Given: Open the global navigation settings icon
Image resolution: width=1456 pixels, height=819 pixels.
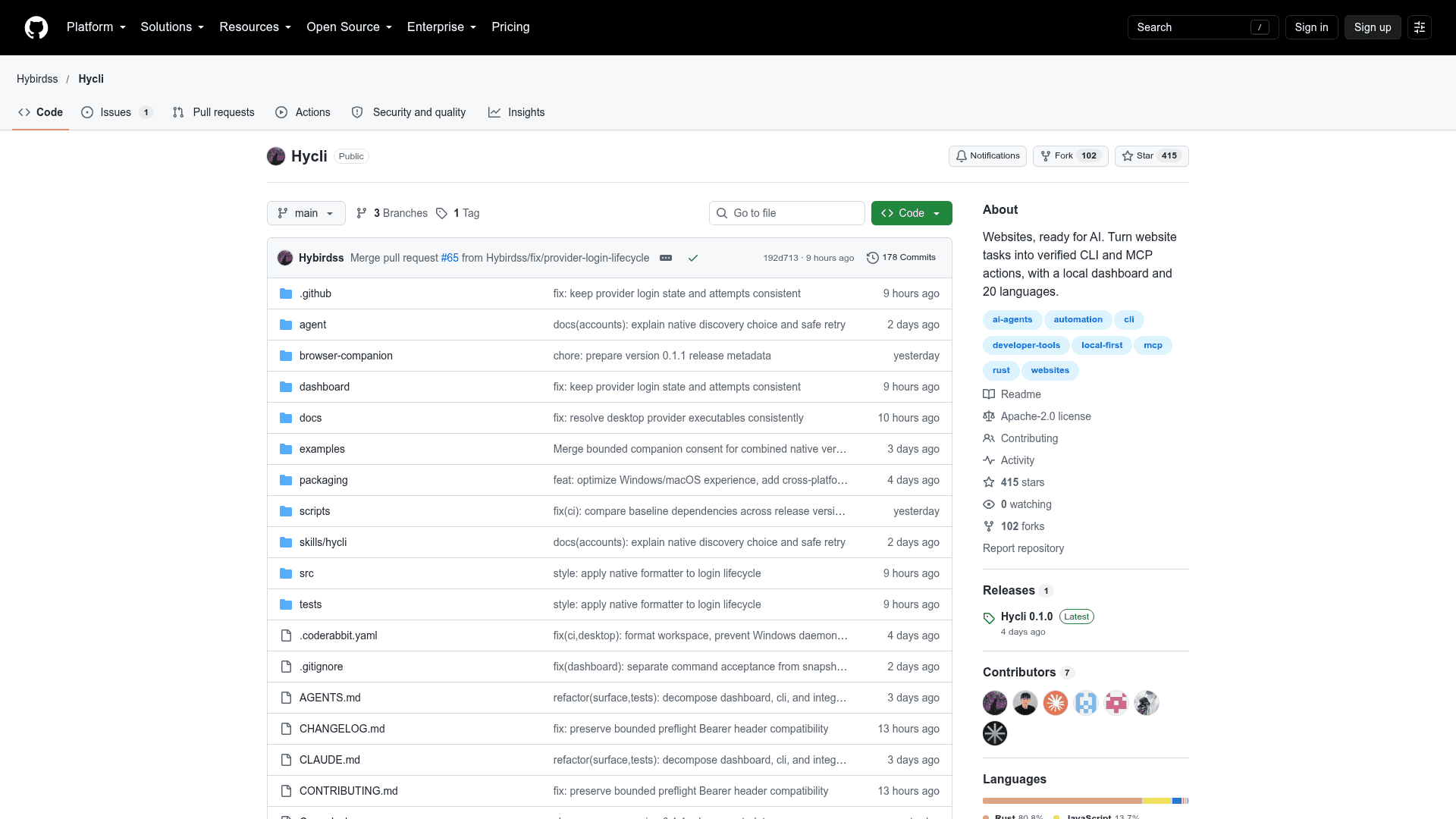Looking at the screenshot, I should [1420, 27].
